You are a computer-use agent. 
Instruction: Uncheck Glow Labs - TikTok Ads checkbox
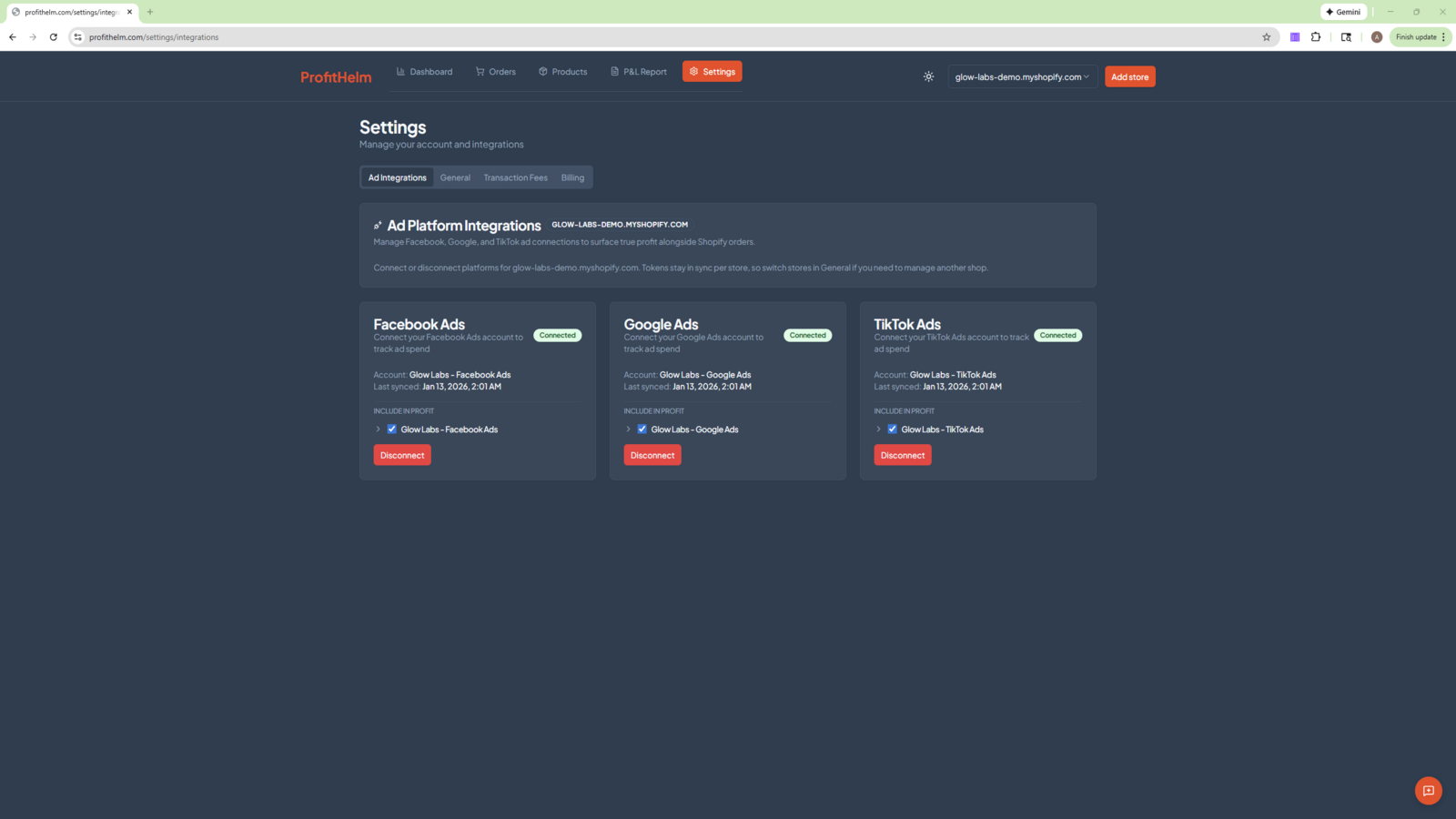pyautogui.click(x=893, y=430)
